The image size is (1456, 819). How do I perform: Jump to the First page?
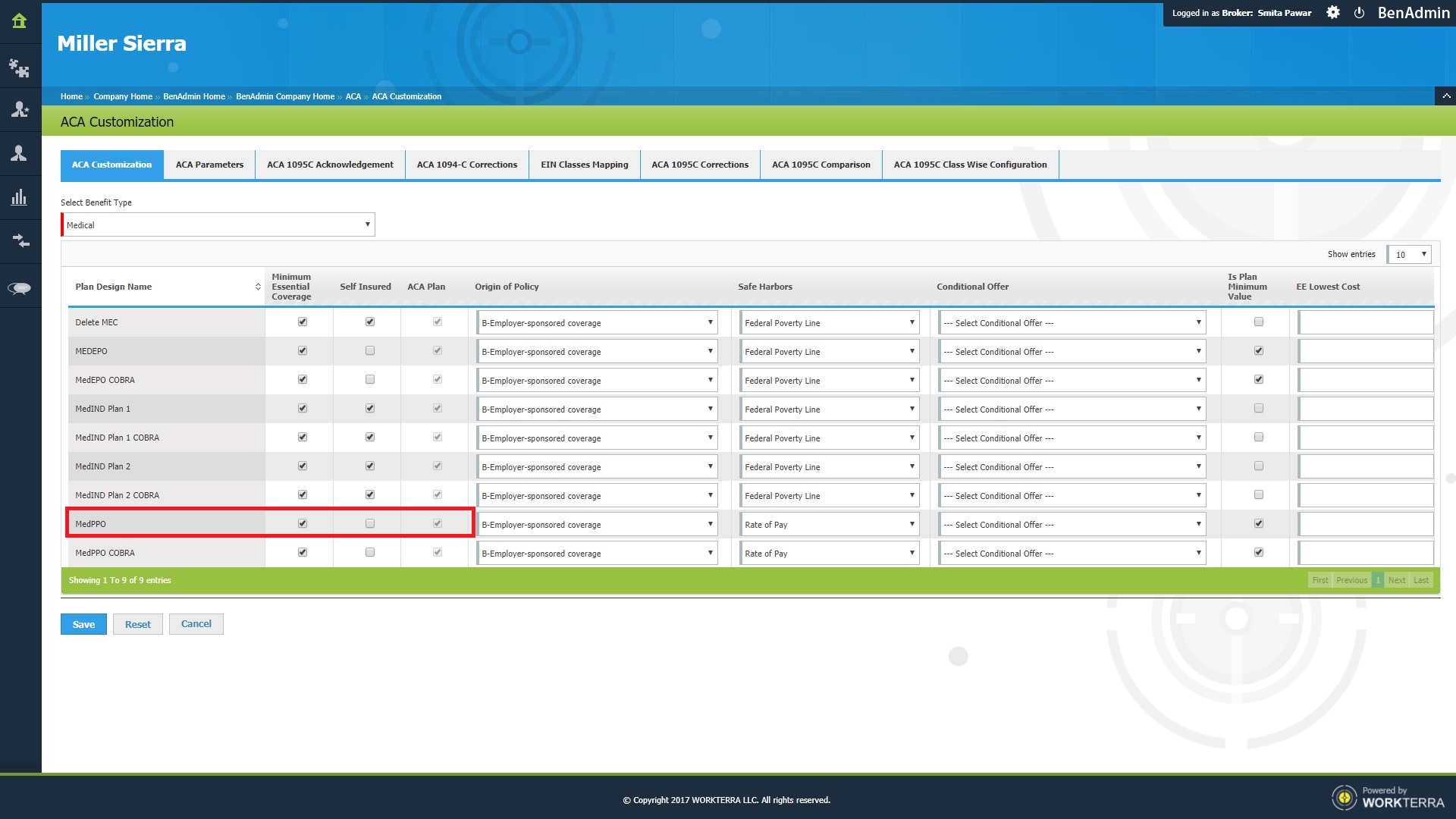pos(1320,580)
